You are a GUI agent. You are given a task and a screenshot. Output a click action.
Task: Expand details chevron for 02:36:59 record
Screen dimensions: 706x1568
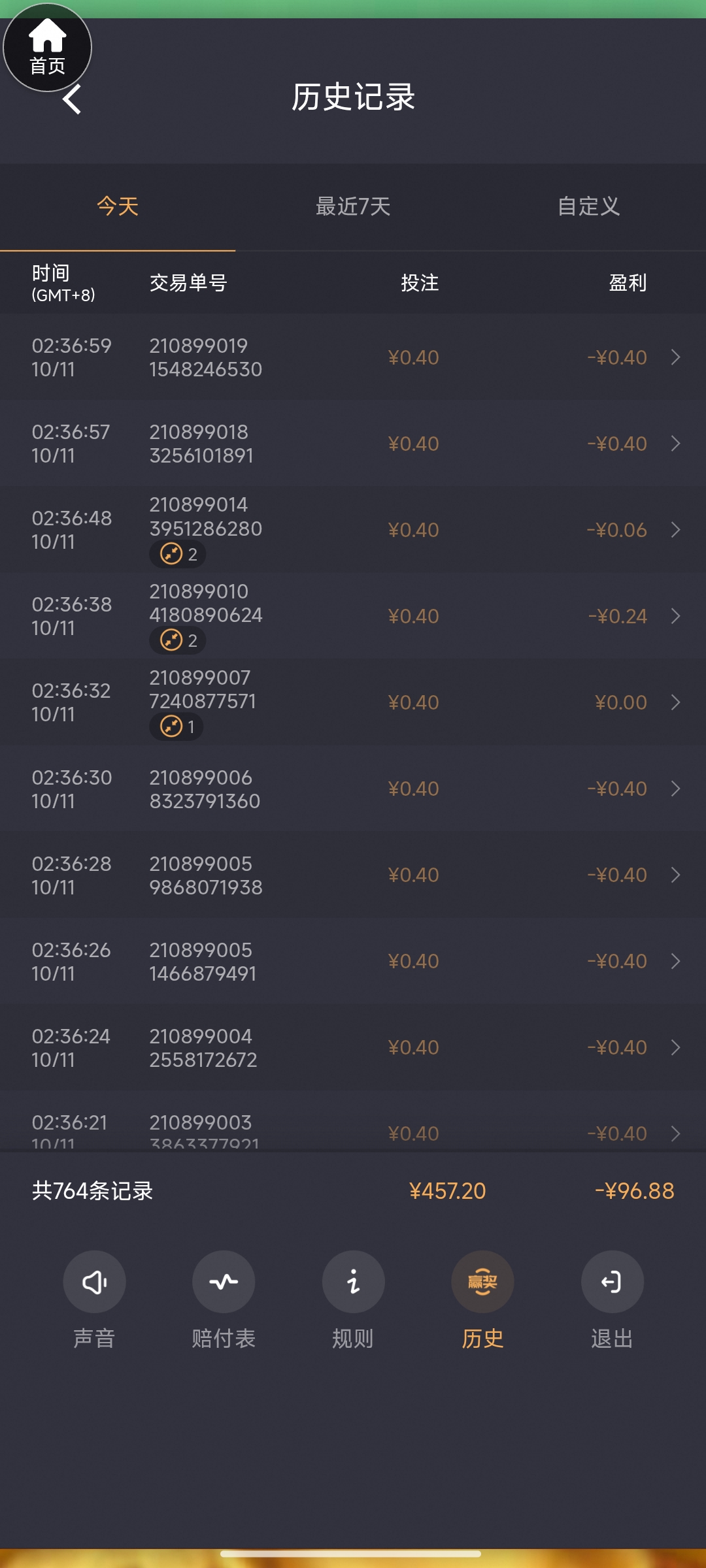[x=676, y=357]
